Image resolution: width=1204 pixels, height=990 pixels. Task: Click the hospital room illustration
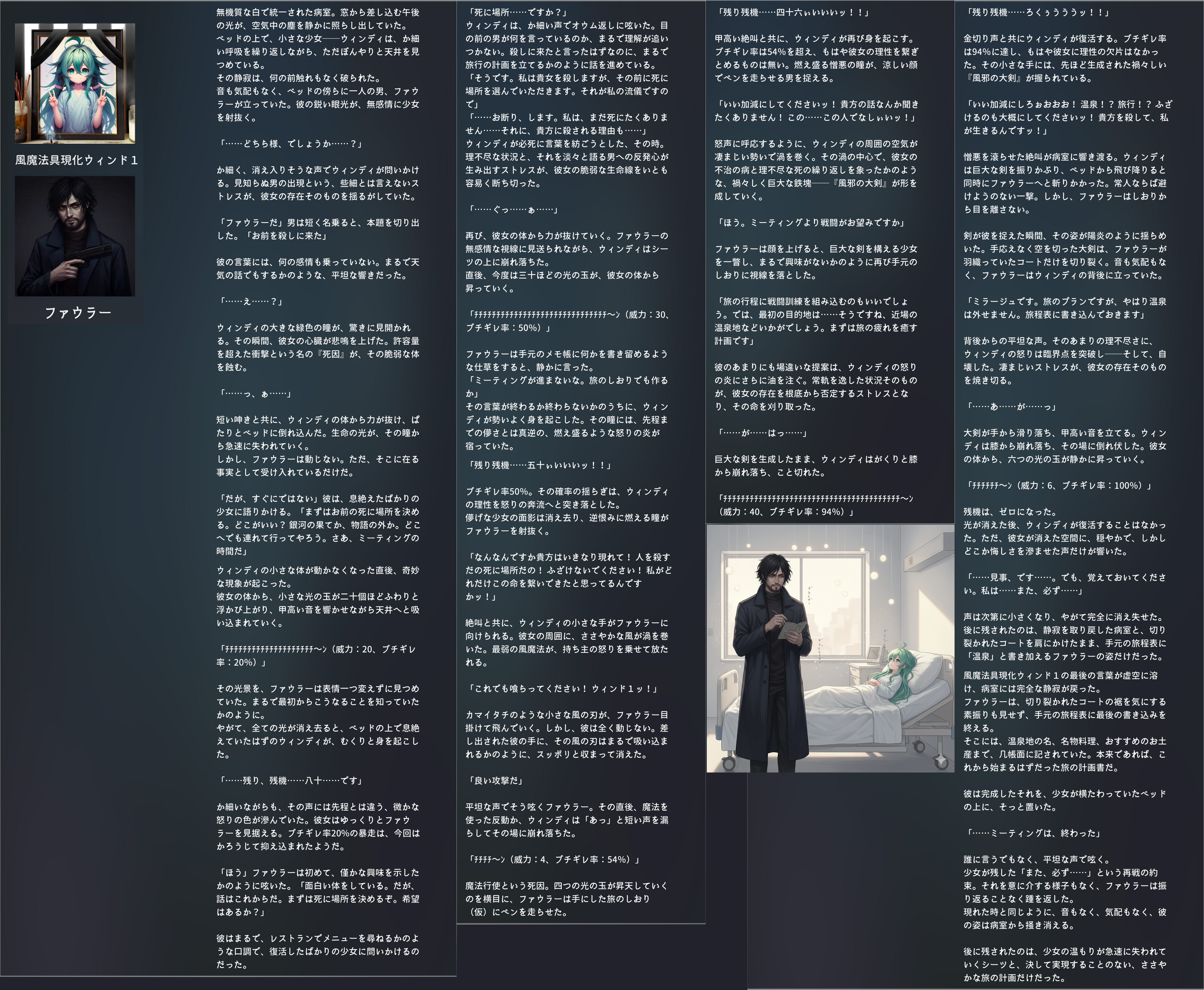tap(830, 648)
